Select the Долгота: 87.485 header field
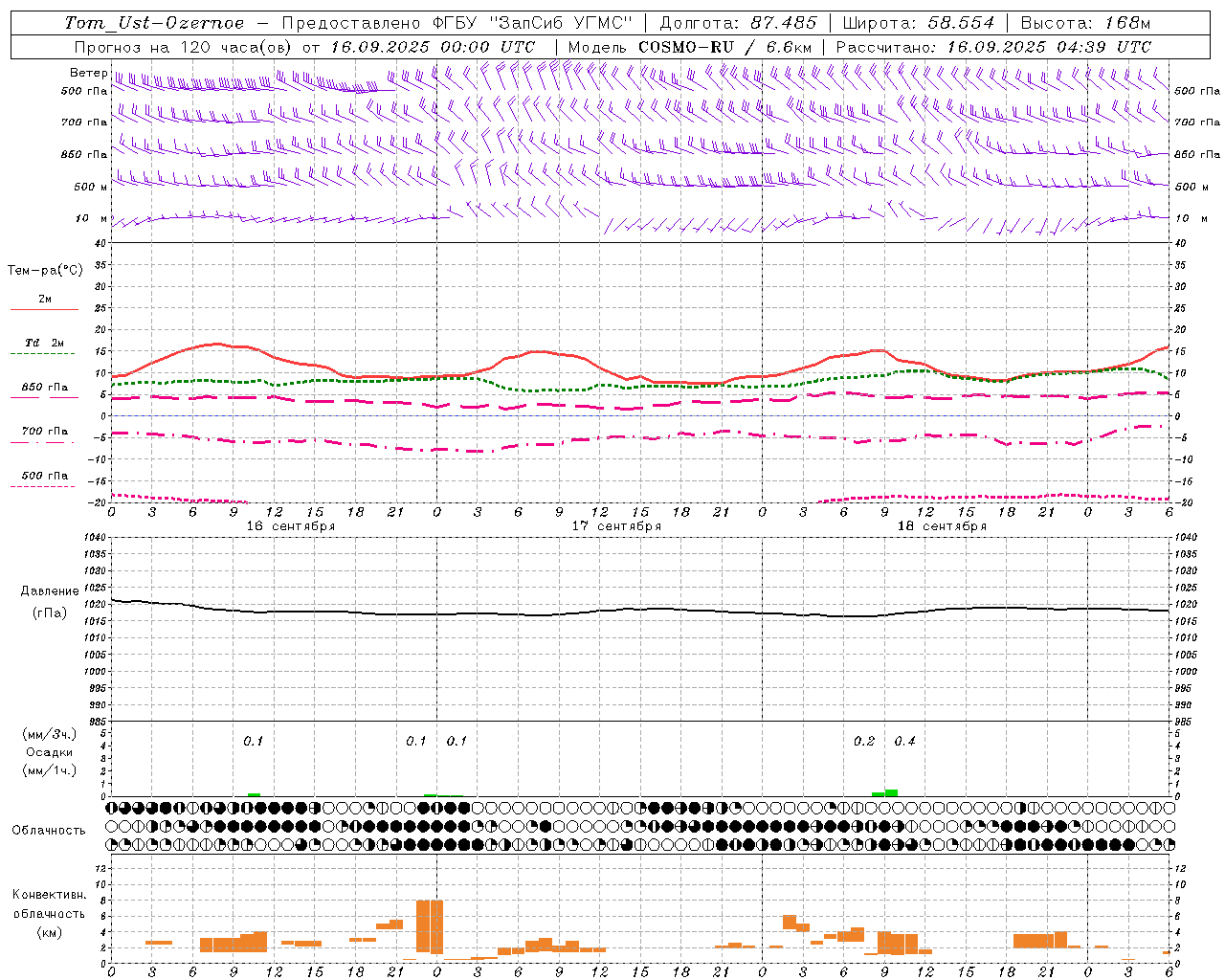Image resolution: width=1225 pixels, height=980 pixels. point(738,23)
